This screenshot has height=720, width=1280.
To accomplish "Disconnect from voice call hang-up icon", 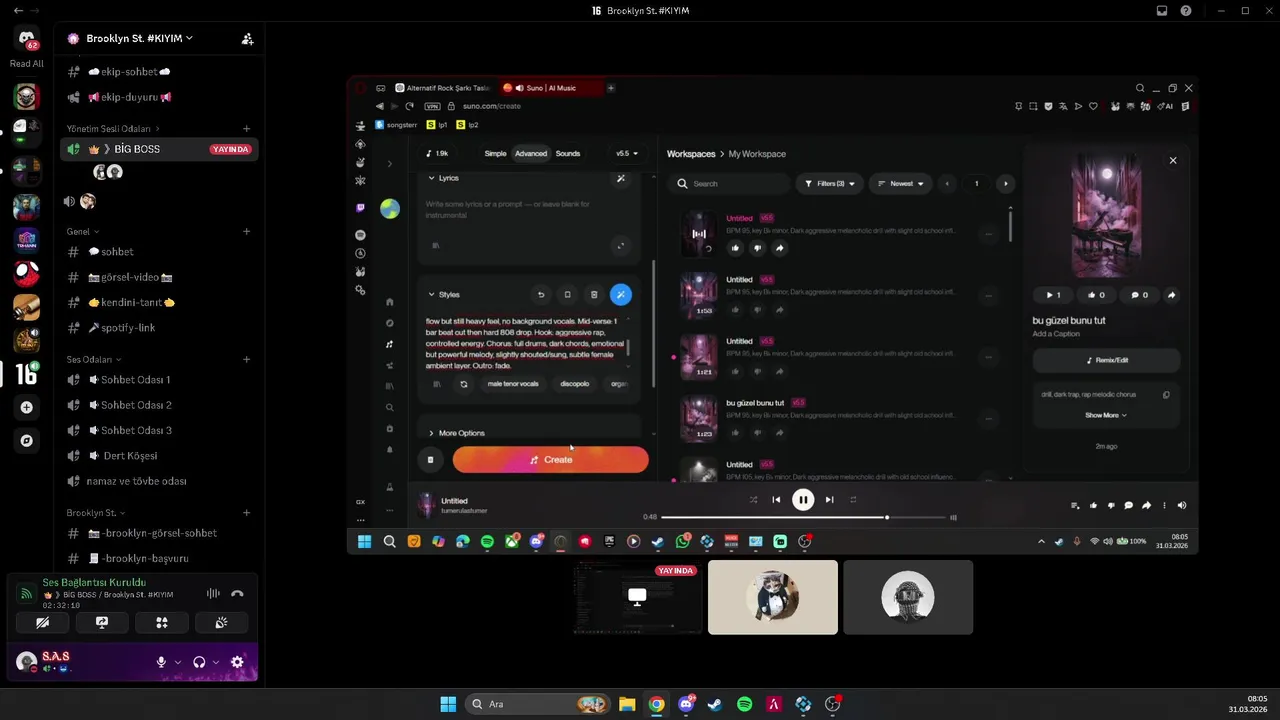I will [x=237, y=593].
